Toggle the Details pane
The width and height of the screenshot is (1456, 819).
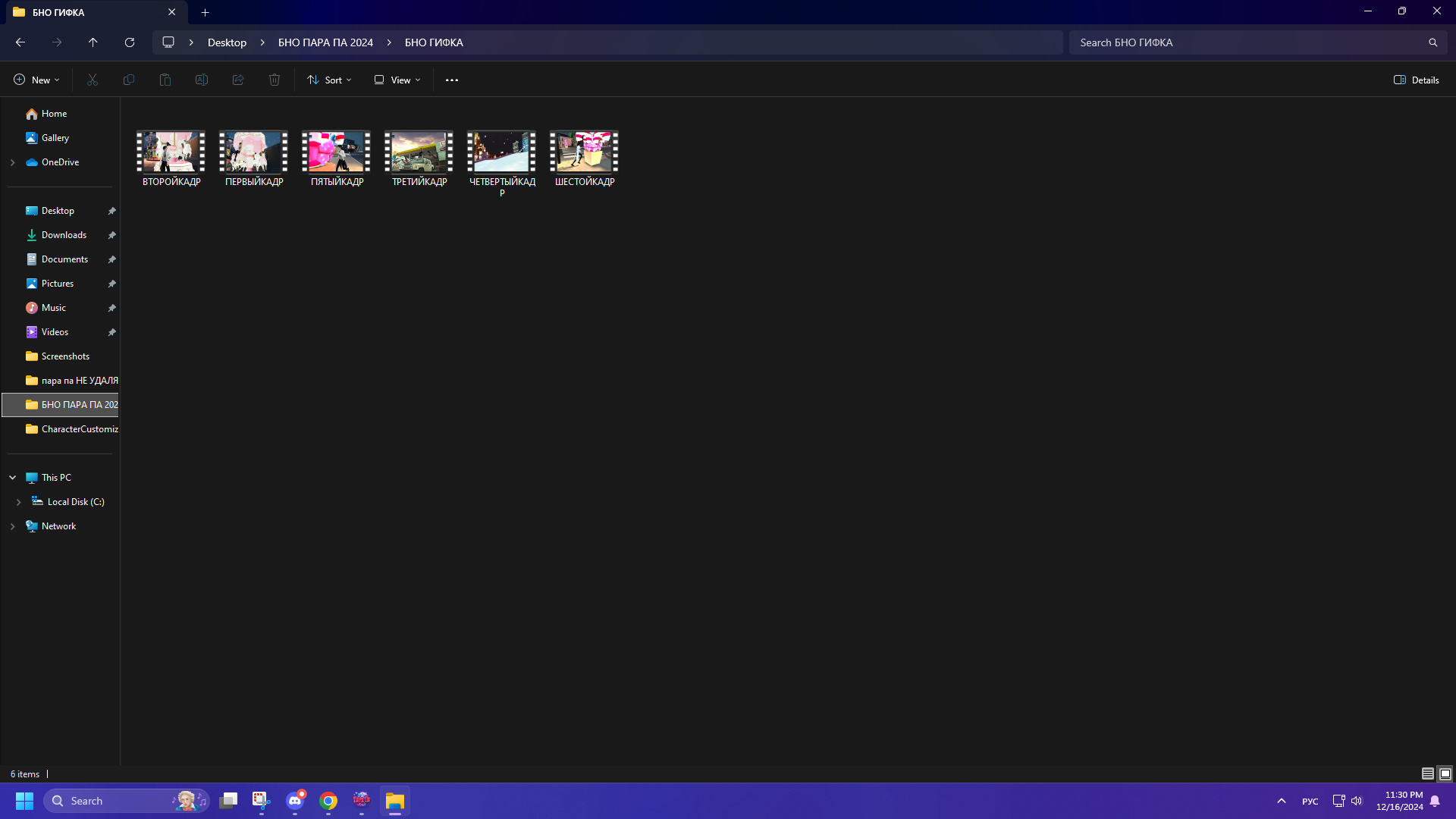click(1416, 80)
